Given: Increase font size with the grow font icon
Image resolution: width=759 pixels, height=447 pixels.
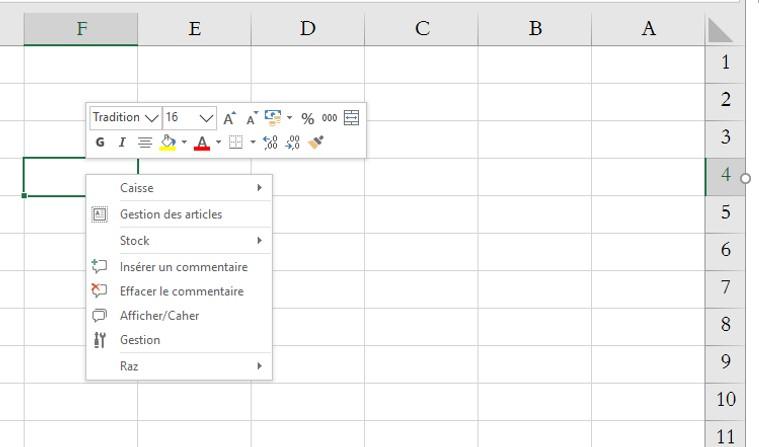Looking at the screenshot, I should [229, 118].
